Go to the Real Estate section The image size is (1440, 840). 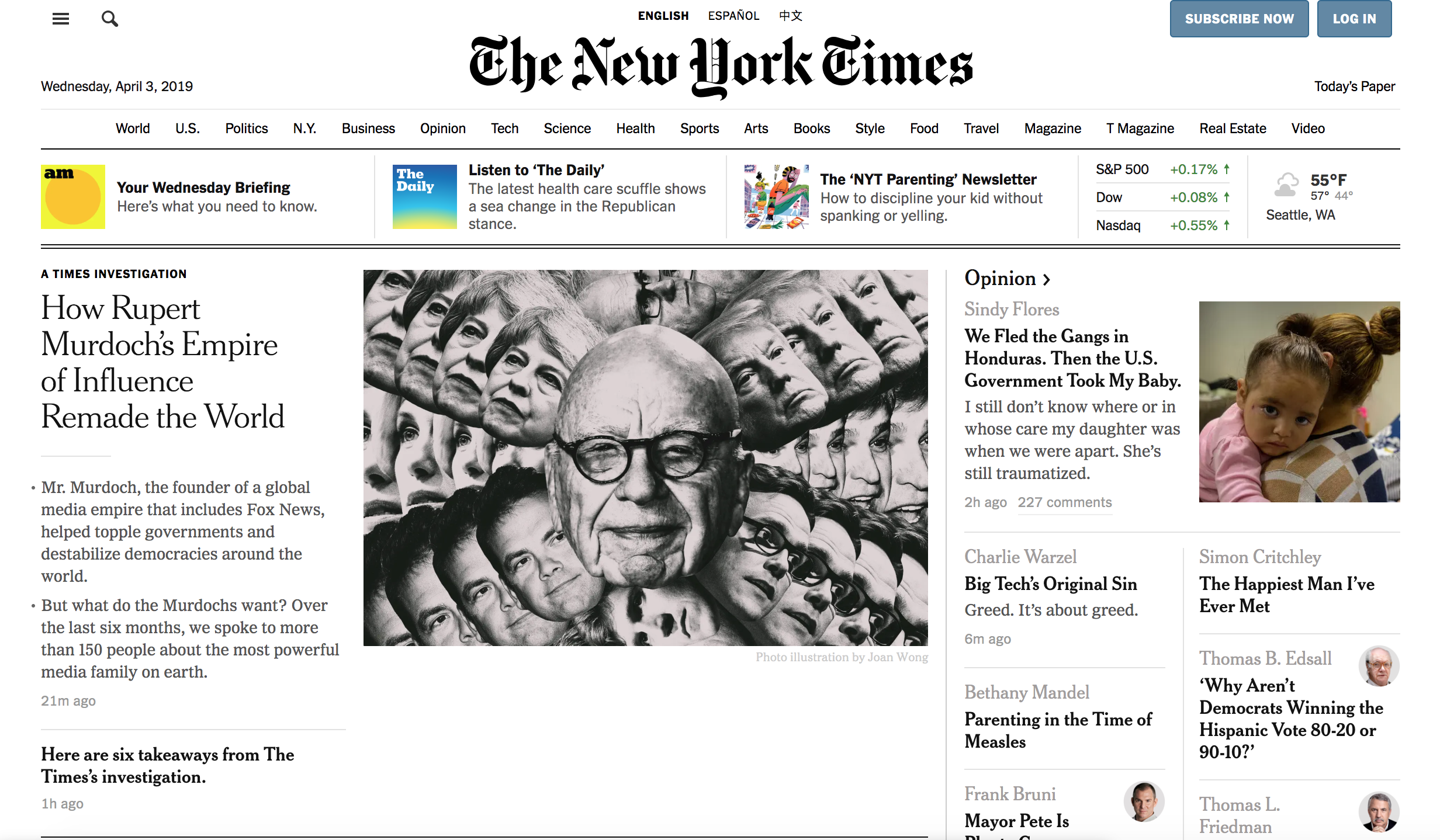[1232, 129]
